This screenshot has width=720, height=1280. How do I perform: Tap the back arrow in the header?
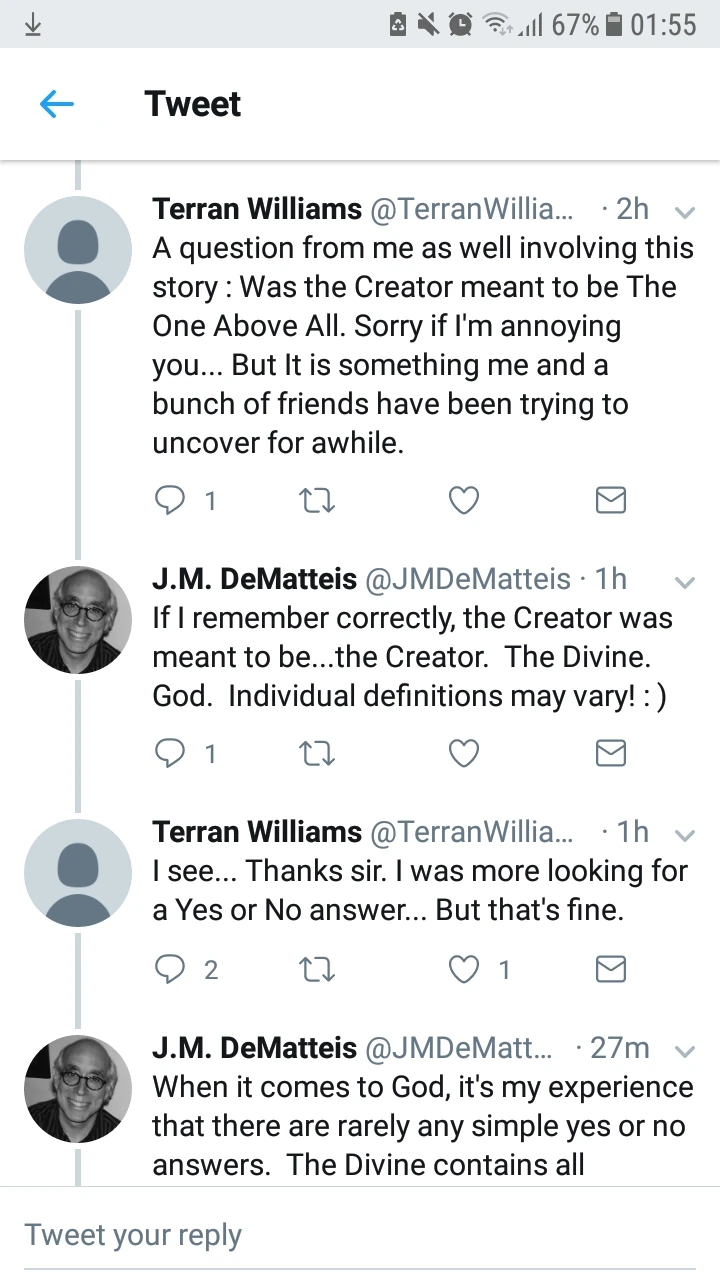[57, 104]
